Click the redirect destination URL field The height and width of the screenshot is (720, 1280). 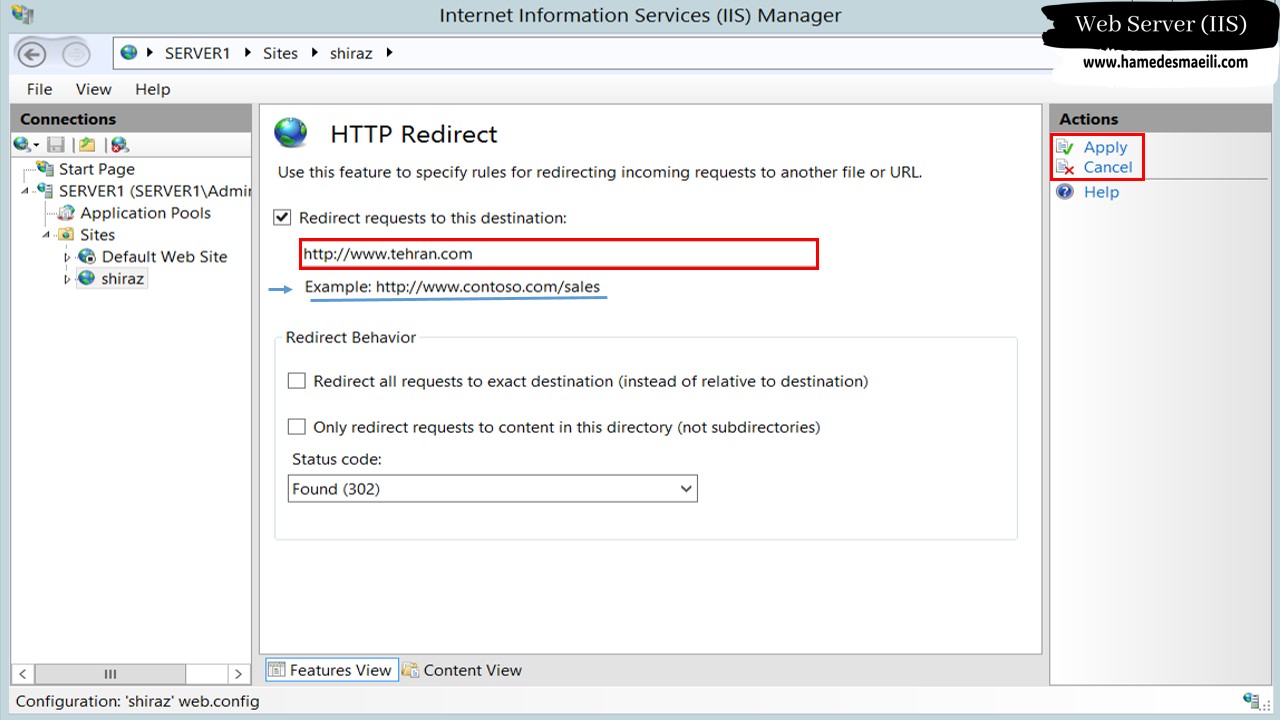[x=559, y=254]
